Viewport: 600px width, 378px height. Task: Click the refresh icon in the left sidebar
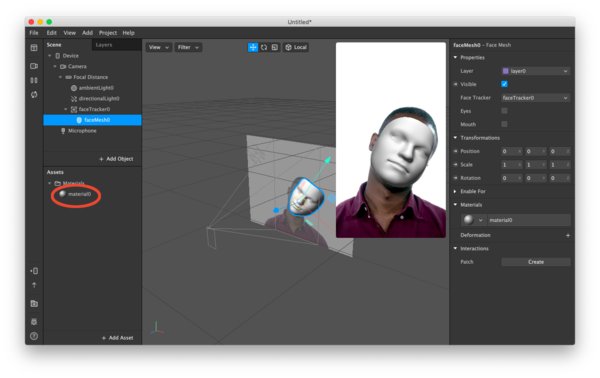point(34,94)
